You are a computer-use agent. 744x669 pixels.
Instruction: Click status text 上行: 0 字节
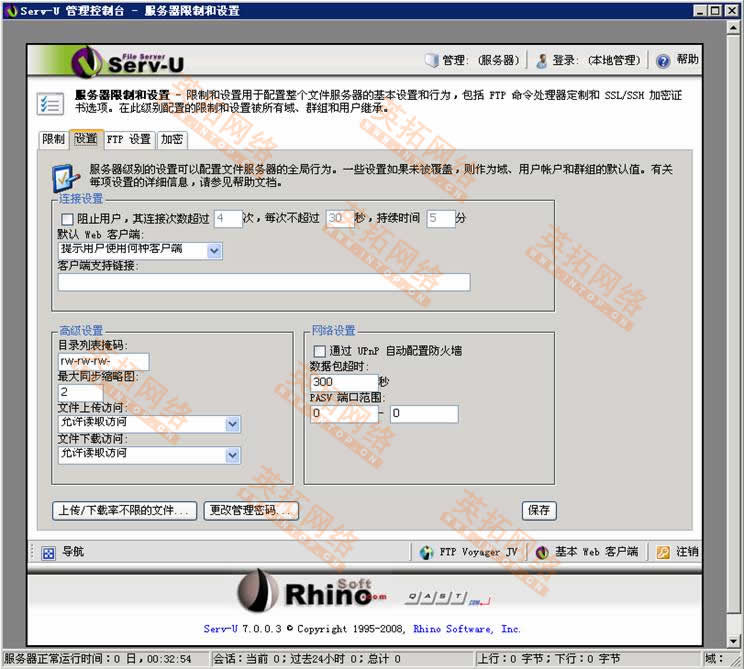pyautogui.click(x=549, y=659)
